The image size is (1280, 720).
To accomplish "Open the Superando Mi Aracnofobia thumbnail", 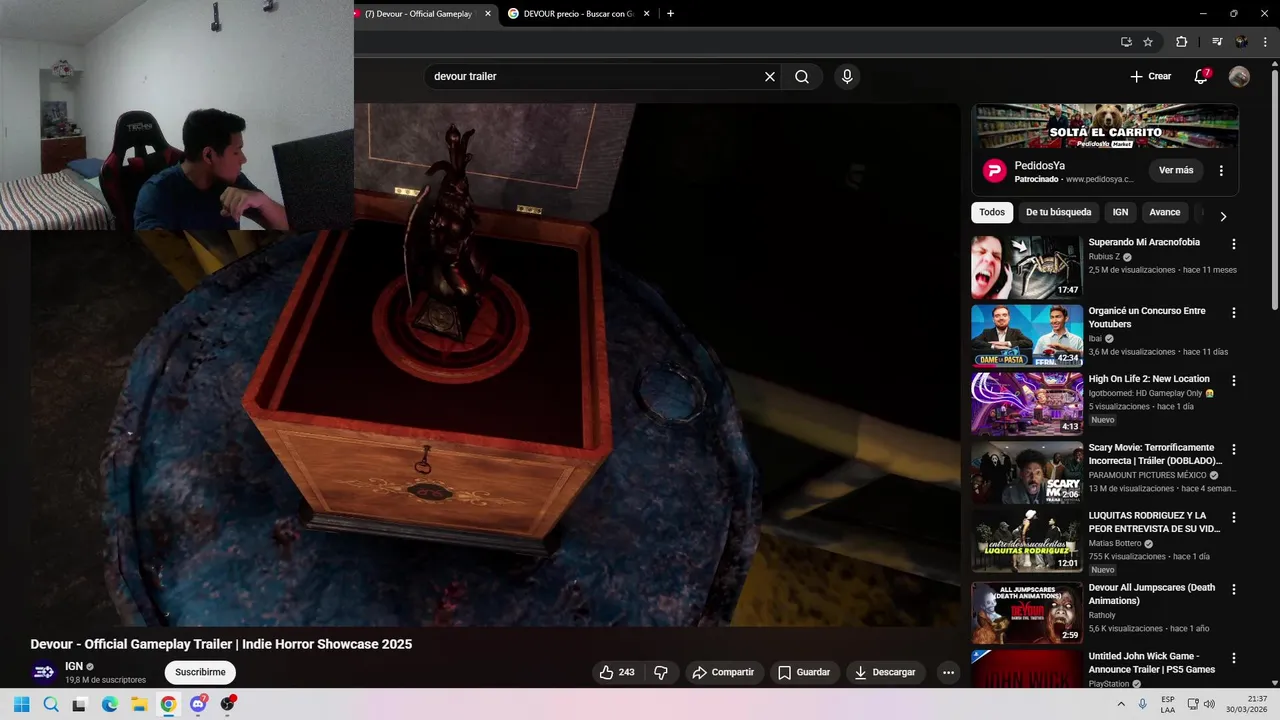I will [x=1027, y=267].
